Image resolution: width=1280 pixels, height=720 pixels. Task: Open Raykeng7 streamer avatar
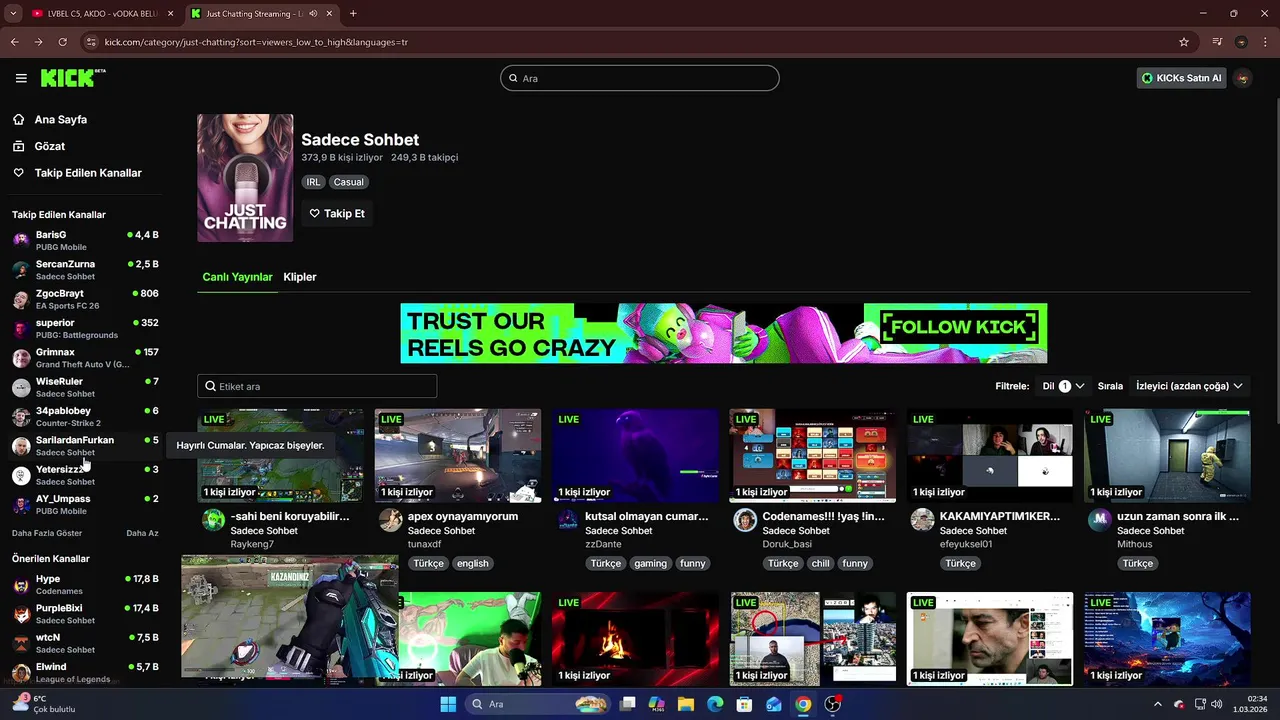coord(213,519)
